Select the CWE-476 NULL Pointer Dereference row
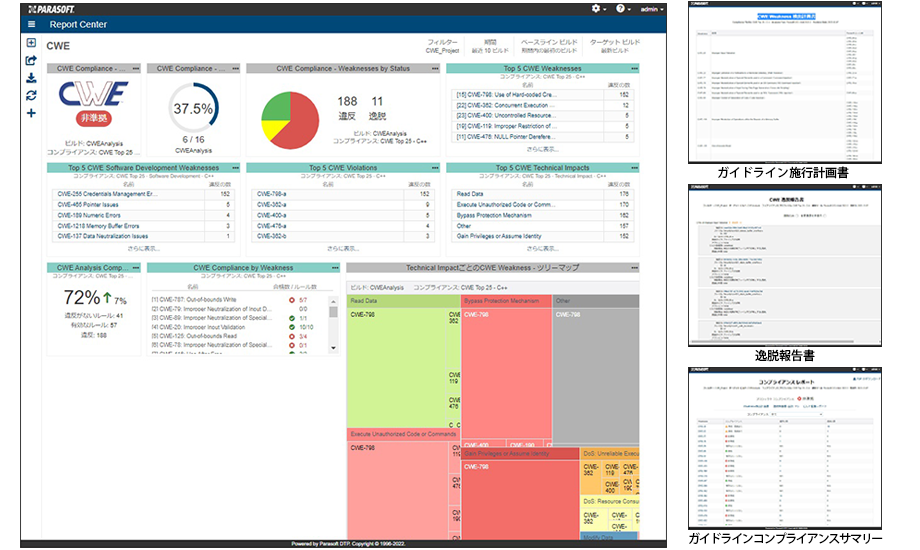Screen dimensions: 920x550 pos(542,137)
